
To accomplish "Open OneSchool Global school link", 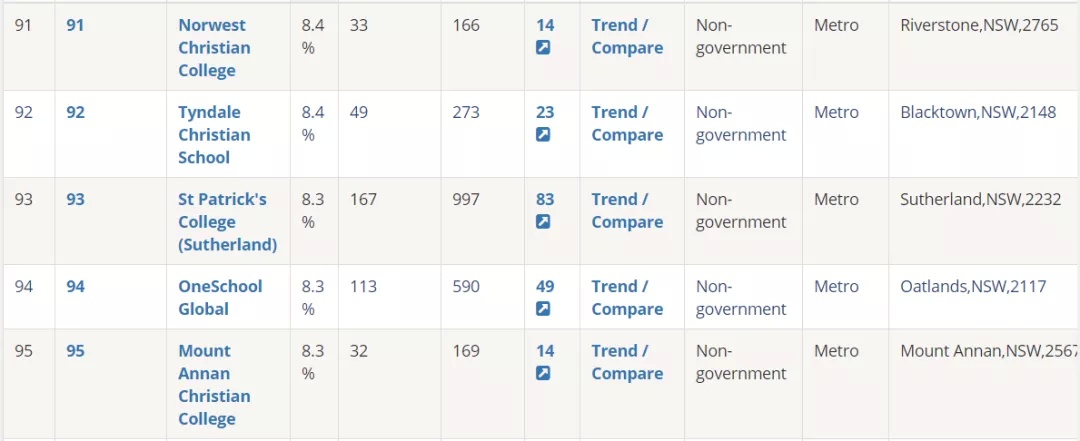I will click(x=220, y=298).
